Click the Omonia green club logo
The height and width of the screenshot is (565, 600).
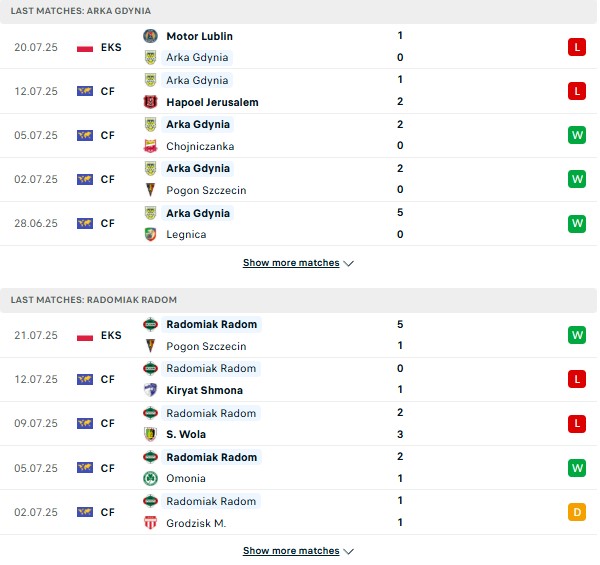[x=150, y=478]
